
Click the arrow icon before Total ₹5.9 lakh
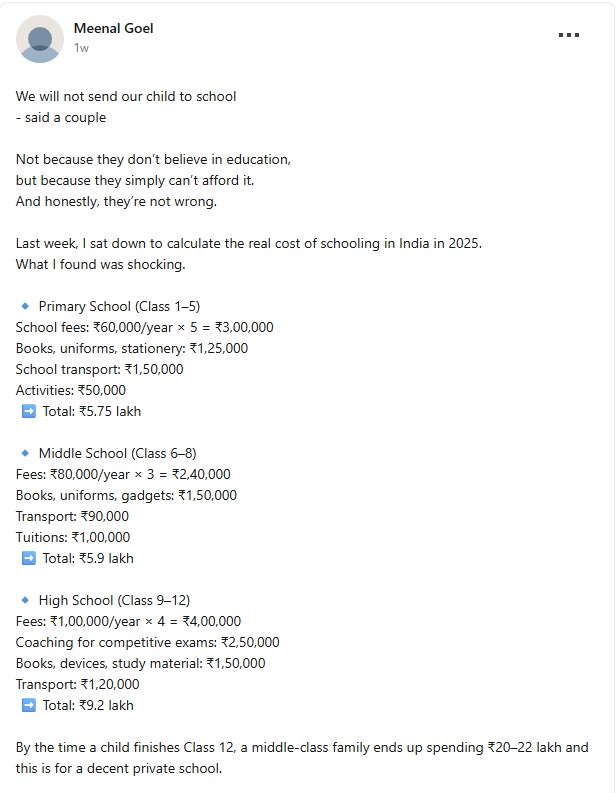[28, 558]
